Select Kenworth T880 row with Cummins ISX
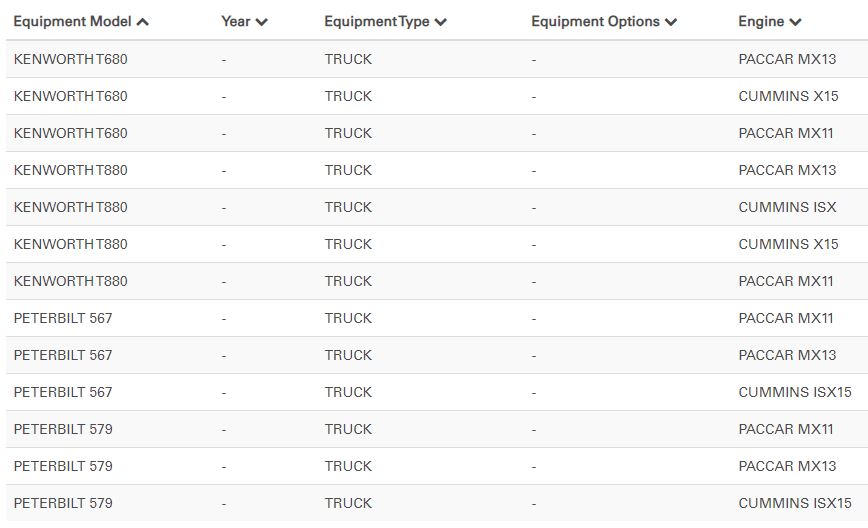Viewport: 868px width, 528px height. 70,207
